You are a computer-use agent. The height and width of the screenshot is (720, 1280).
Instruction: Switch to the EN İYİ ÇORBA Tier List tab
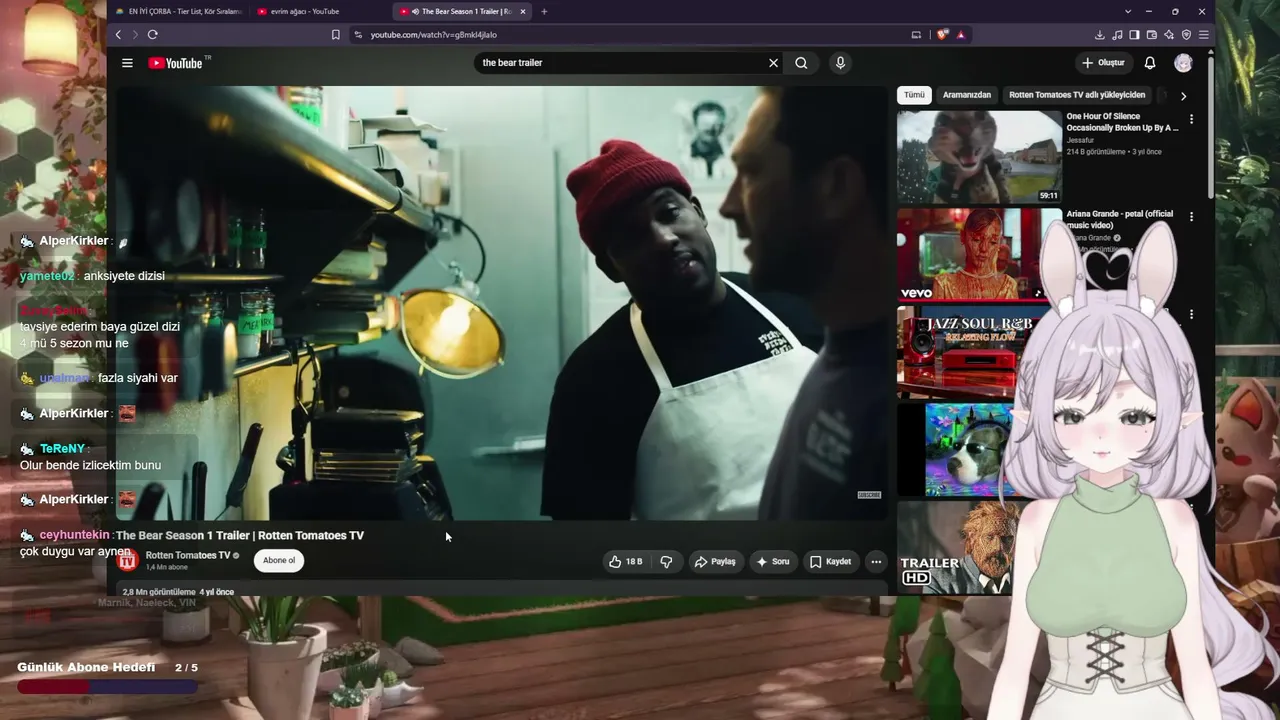pyautogui.click(x=179, y=12)
